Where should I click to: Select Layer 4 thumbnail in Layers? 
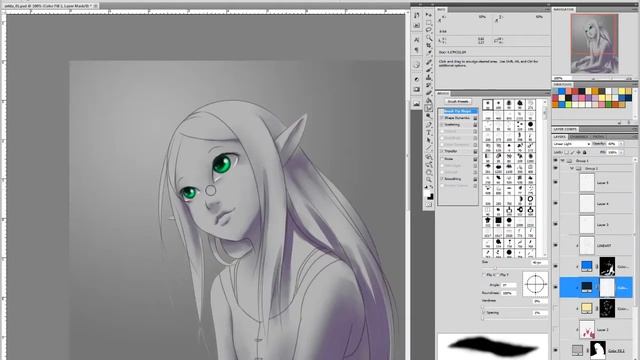click(x=587, y=203)
